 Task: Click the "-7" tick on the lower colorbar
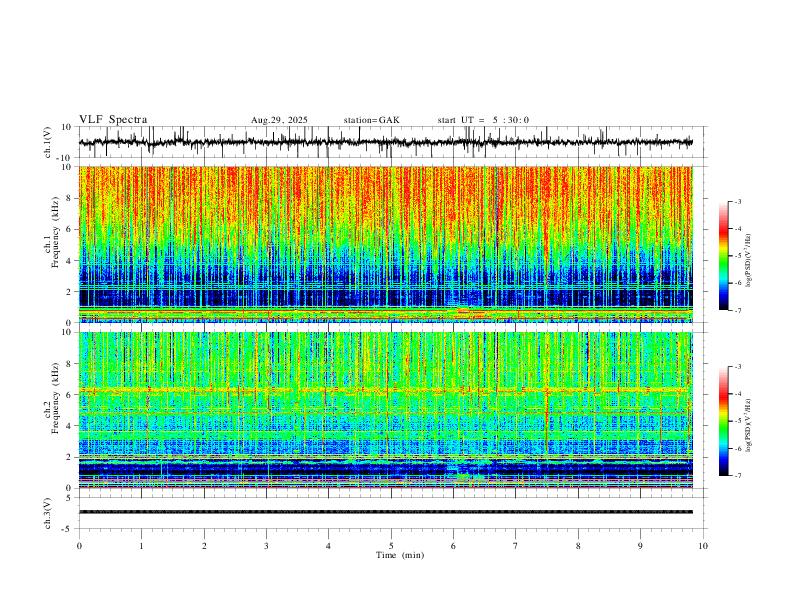coord(738,476)
